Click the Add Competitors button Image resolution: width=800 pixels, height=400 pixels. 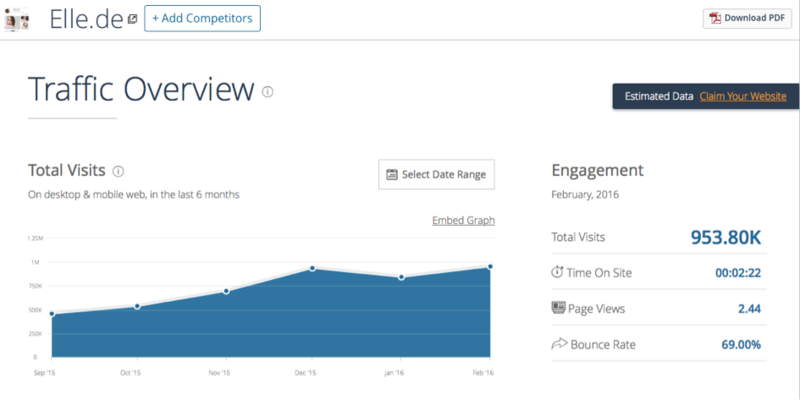click(x=203, y=18)
